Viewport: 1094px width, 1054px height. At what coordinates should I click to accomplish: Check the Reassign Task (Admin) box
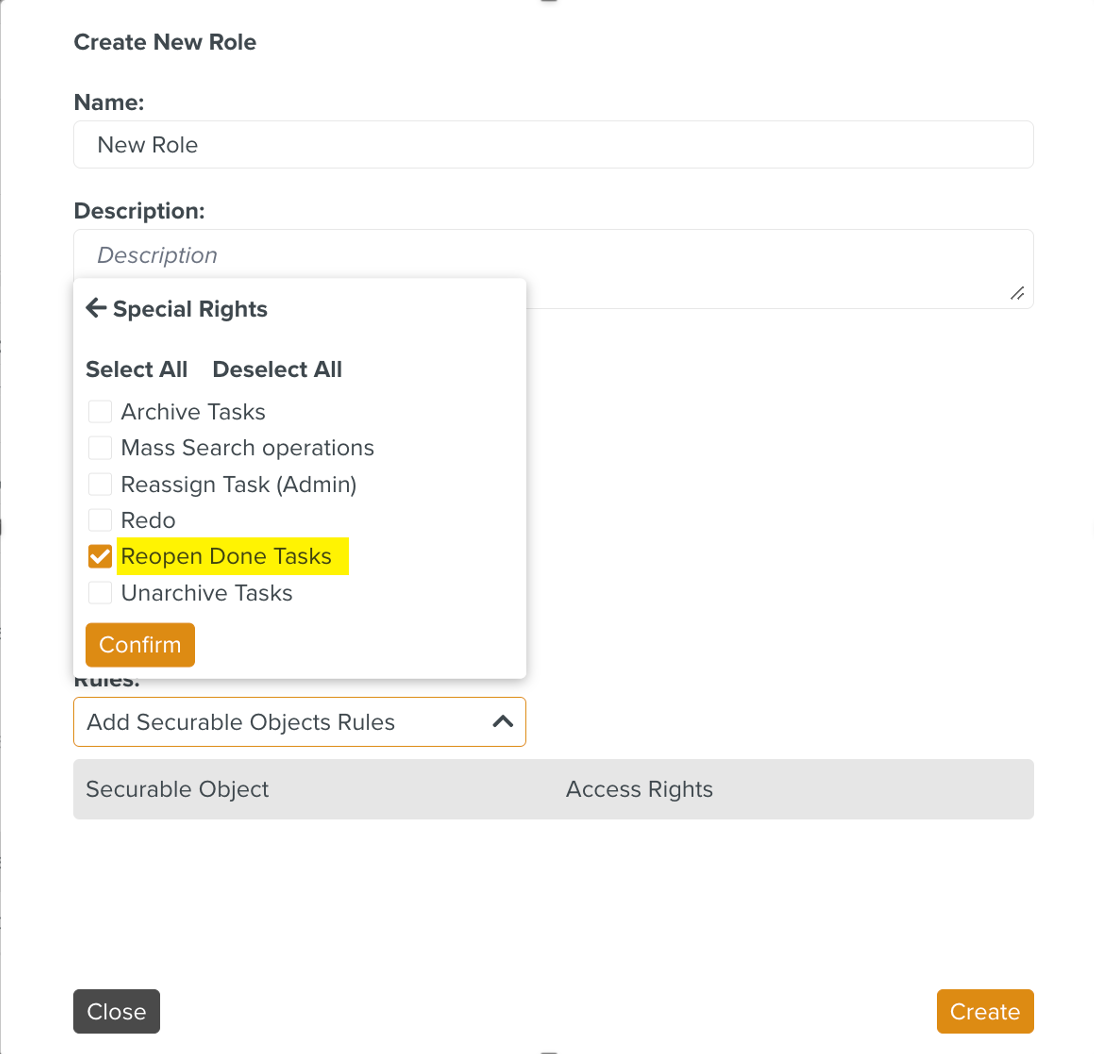100,485
